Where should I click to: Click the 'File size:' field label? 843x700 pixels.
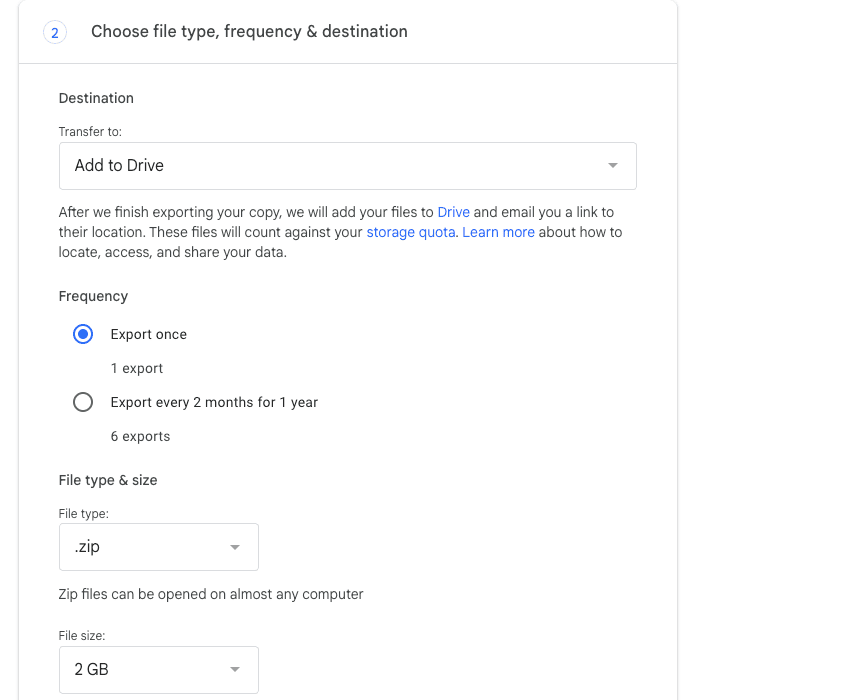click(82, 635)
